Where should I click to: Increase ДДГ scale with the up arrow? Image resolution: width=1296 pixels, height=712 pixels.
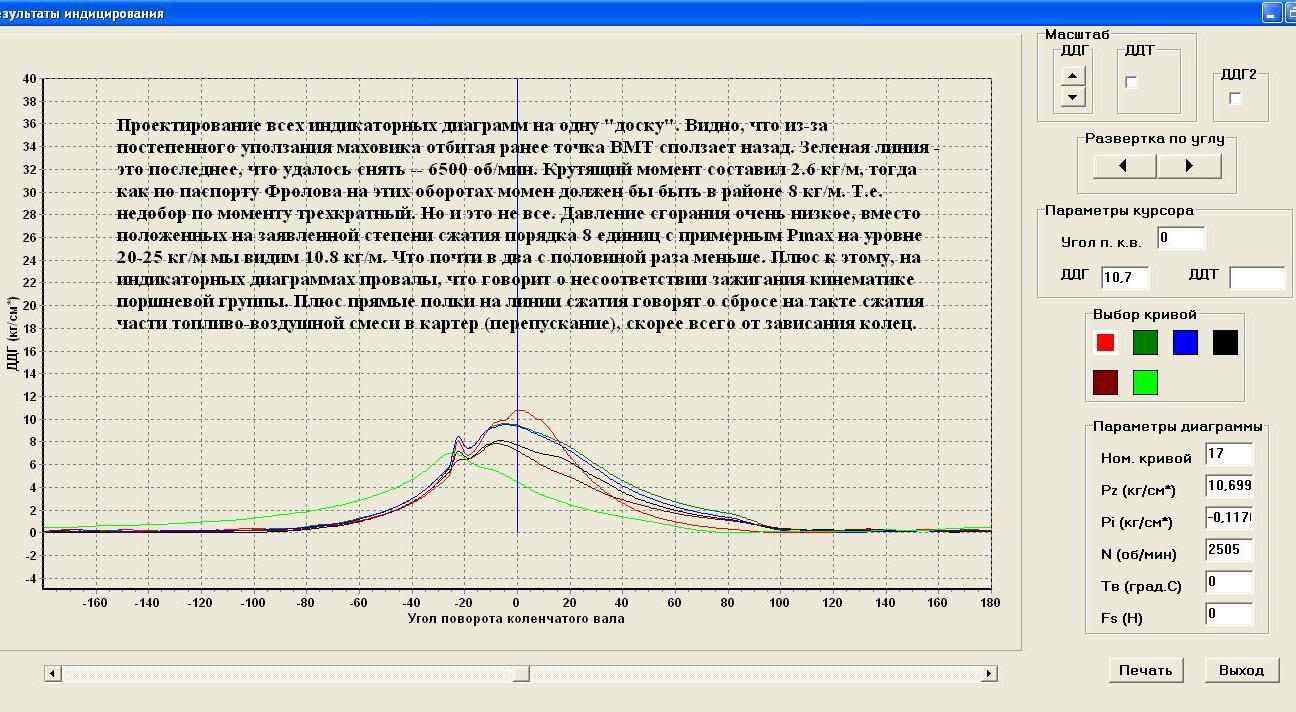point(1073,76)
